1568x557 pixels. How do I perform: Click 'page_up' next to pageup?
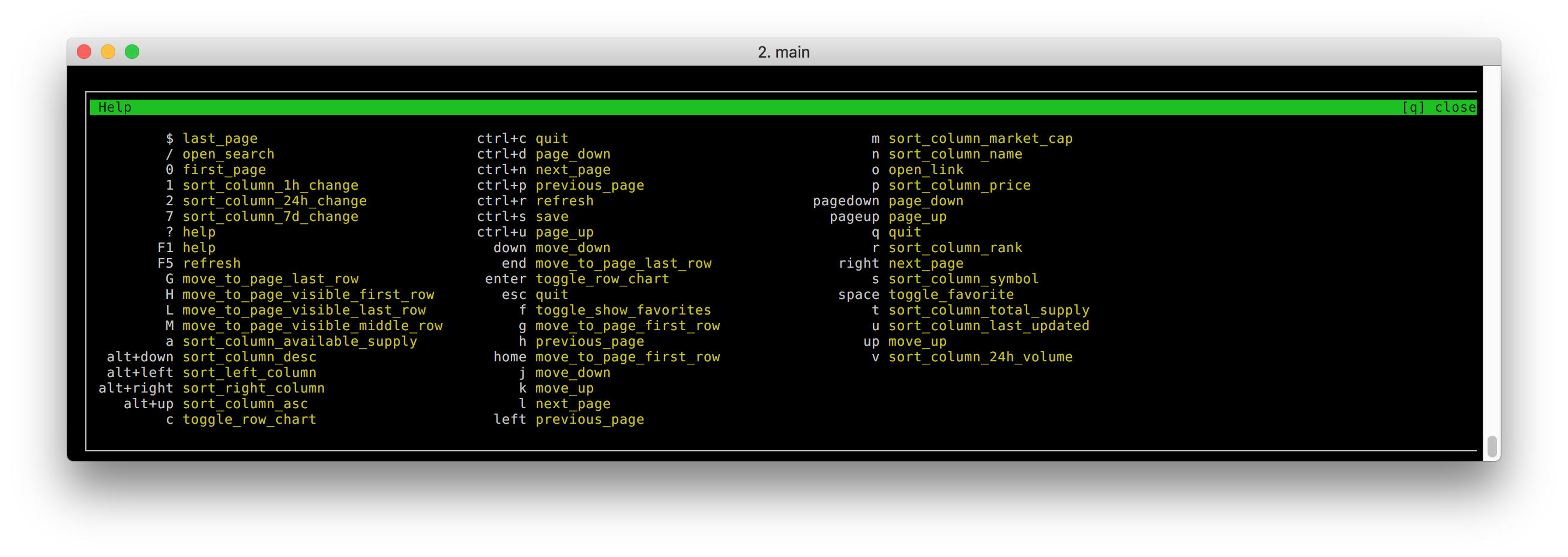tap(917, 217)
